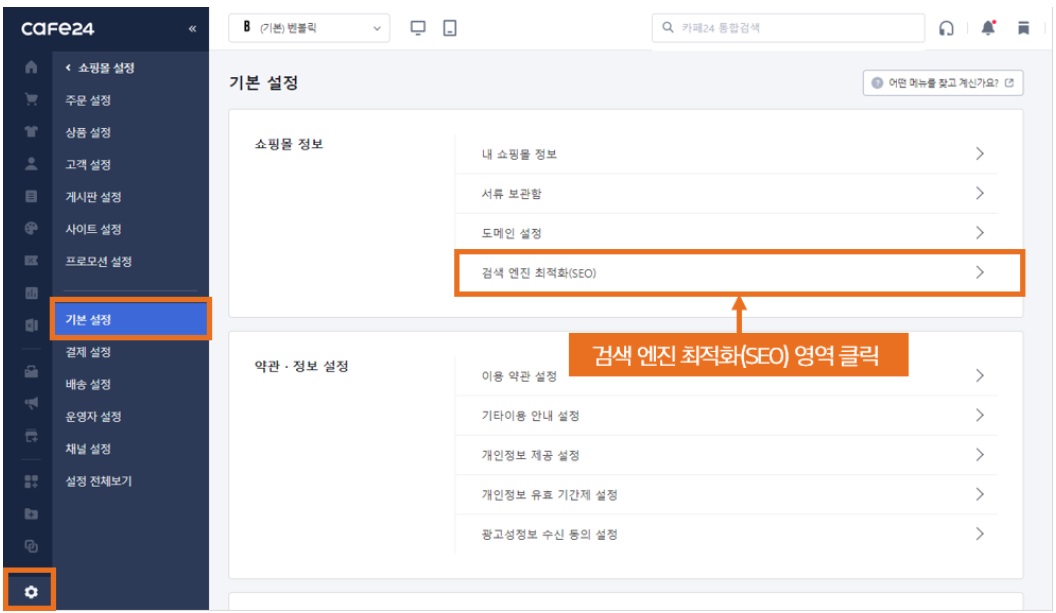Open products via t-shirt icon
The image size is (1056, 613).
pyautogui.click(x=31, y=131)
